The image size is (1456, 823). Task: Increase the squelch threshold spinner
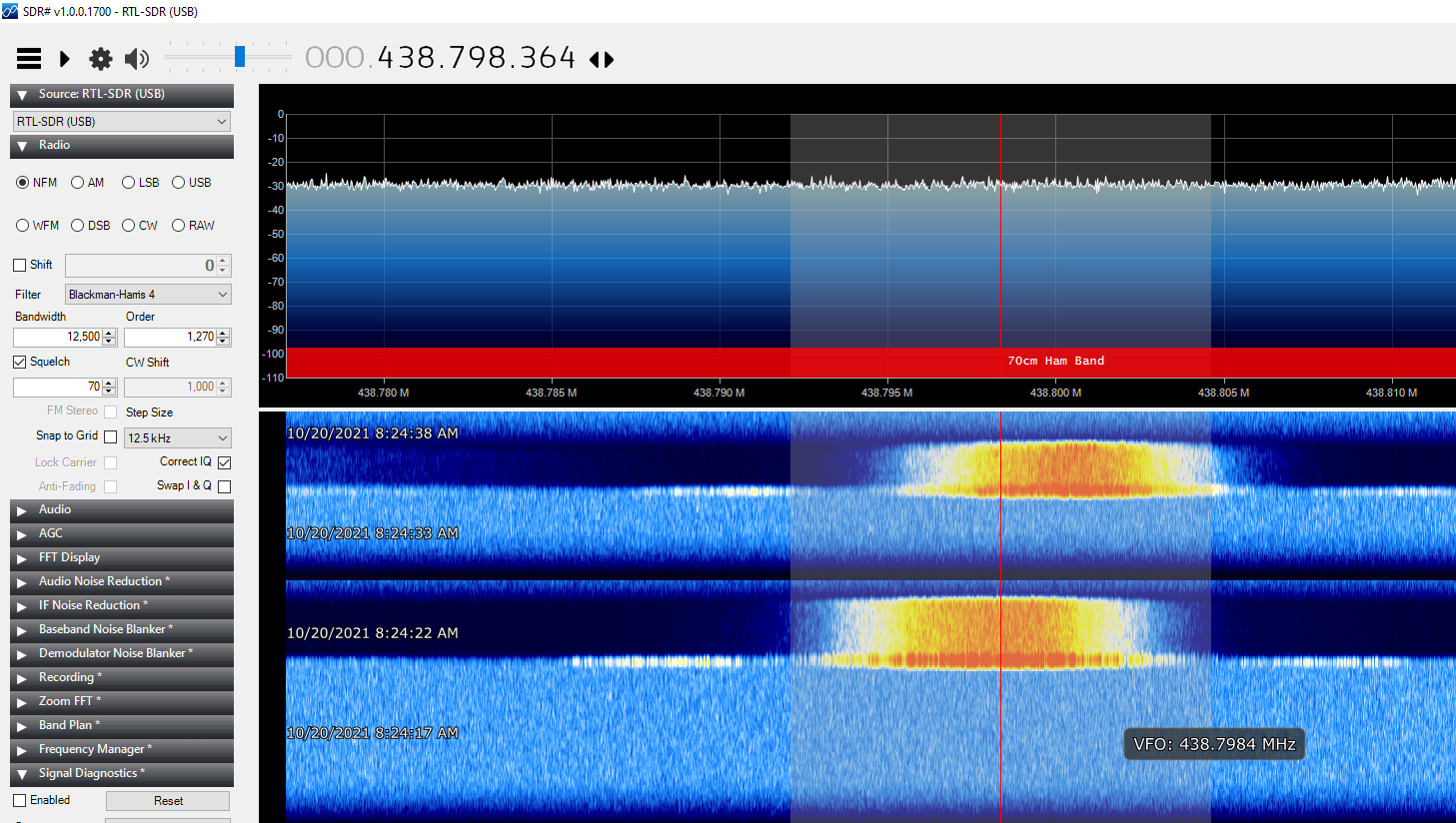pyautogui.click(x=109, y=383)
